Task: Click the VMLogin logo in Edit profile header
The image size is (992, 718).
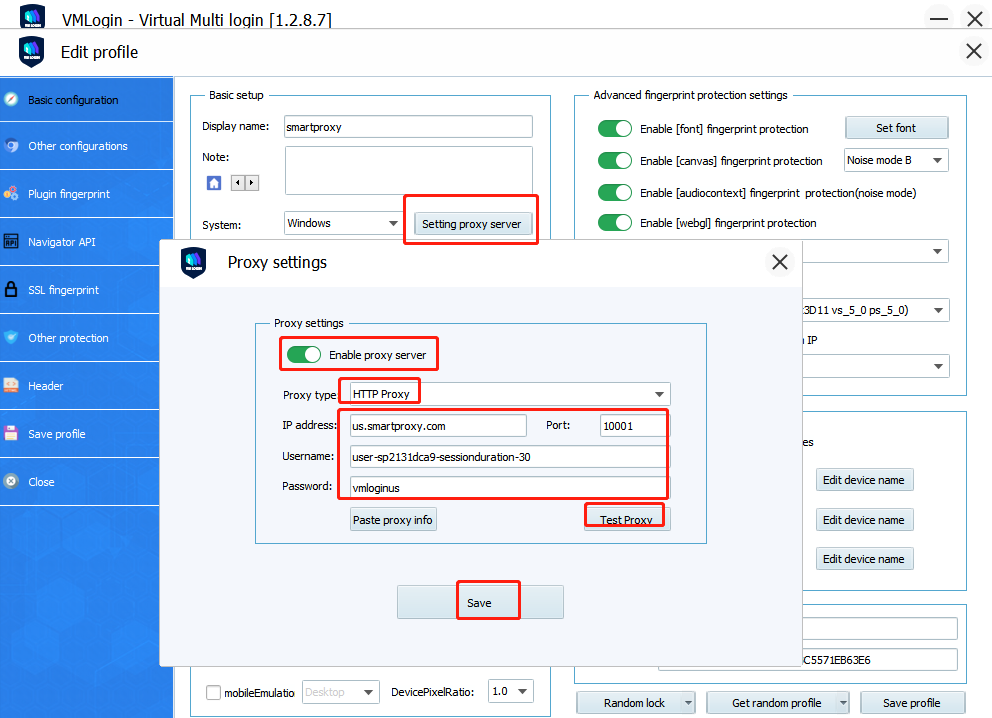Action: coord(32,52)
